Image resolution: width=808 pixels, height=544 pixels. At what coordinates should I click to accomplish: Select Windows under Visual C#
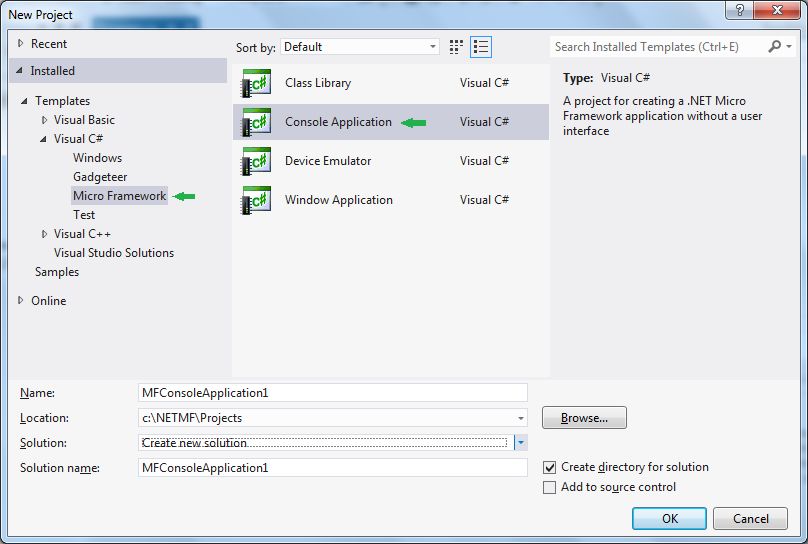[x=97, y=158]
